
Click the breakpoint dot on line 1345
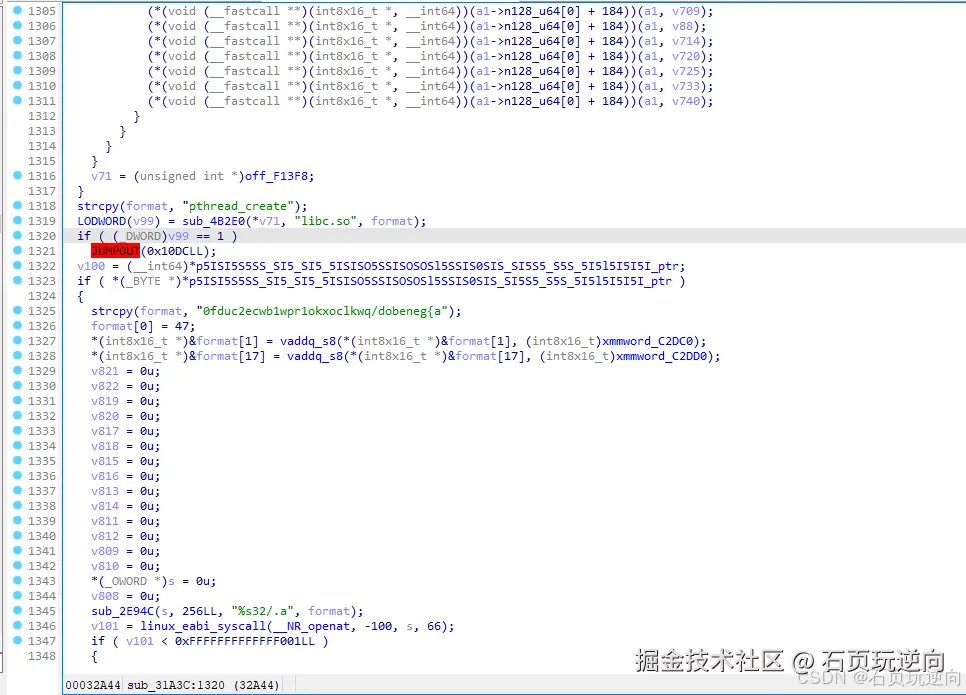point(17,611)
